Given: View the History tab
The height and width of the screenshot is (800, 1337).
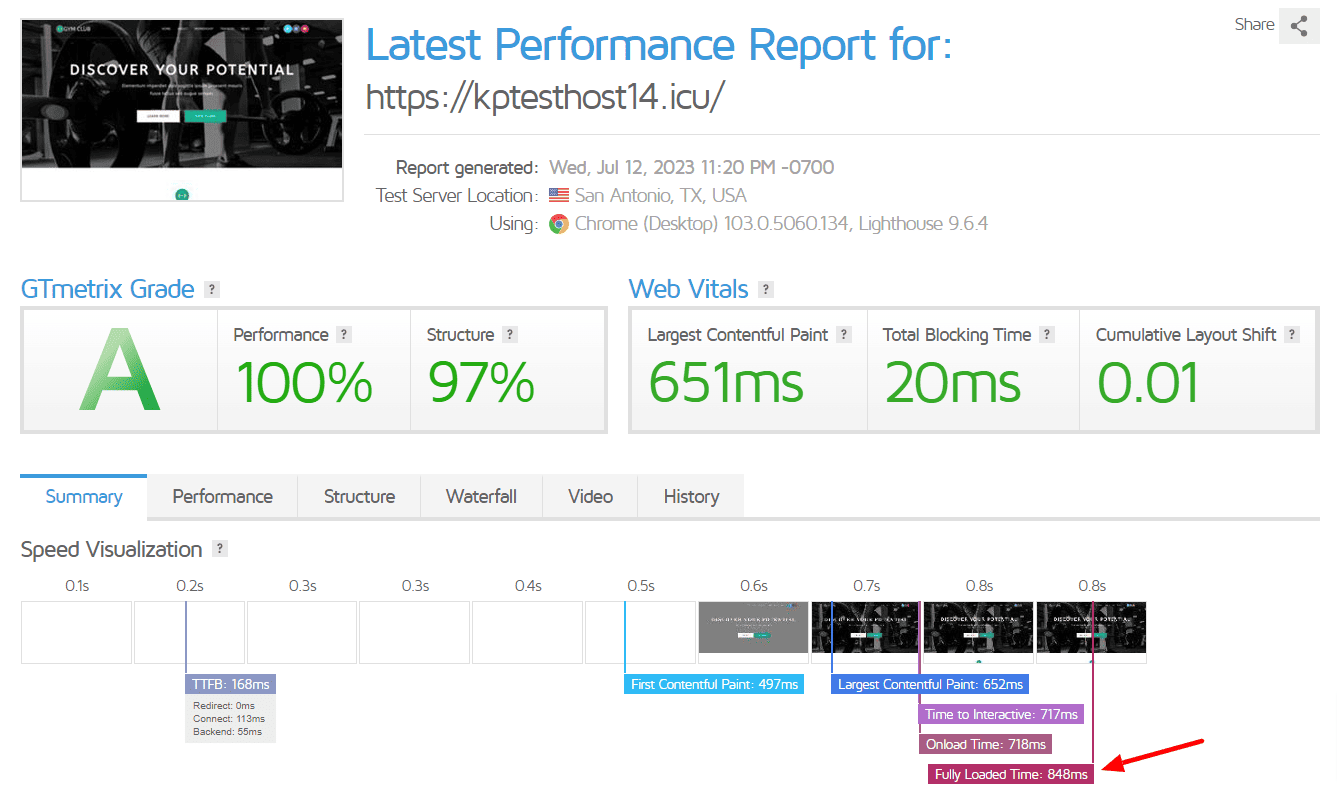Looking at the screenshot, I should tap(691, 497).
